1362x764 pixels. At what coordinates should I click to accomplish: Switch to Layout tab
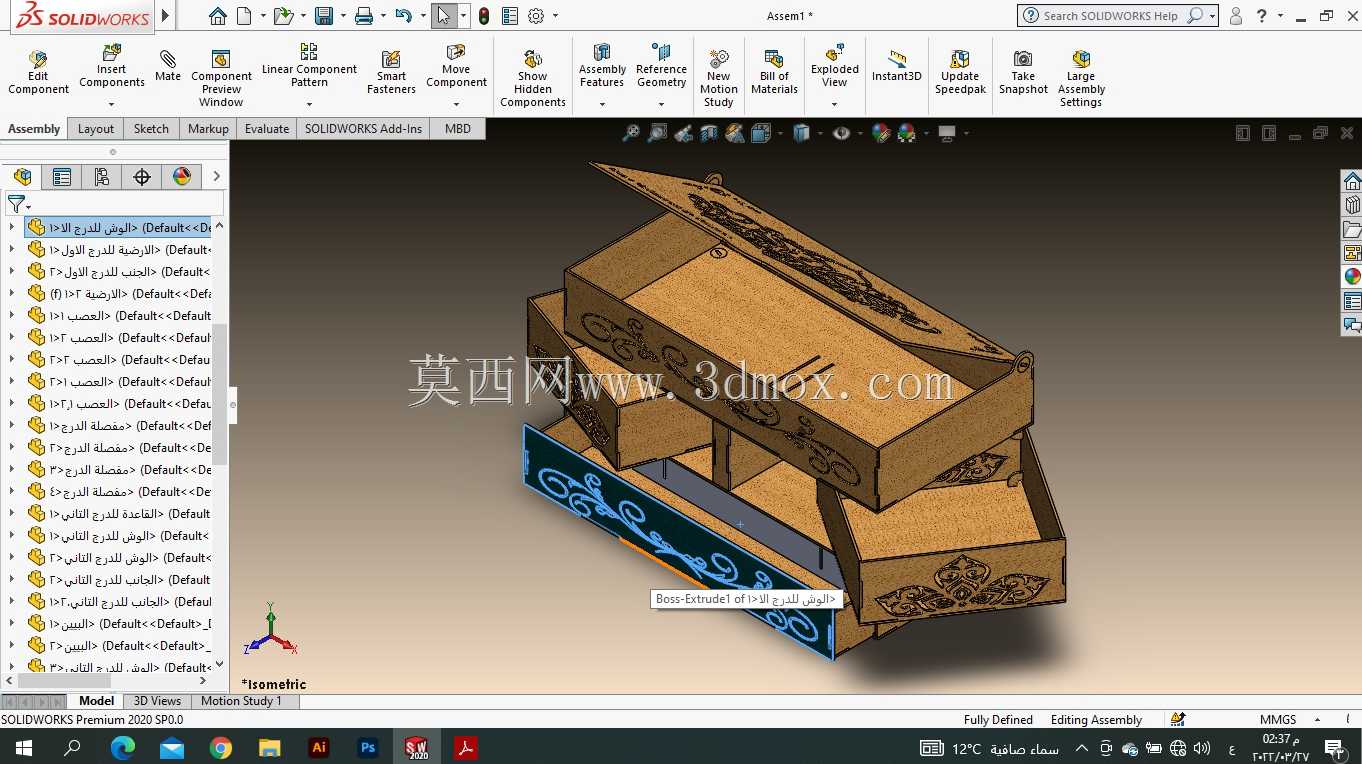click(96, 128)
